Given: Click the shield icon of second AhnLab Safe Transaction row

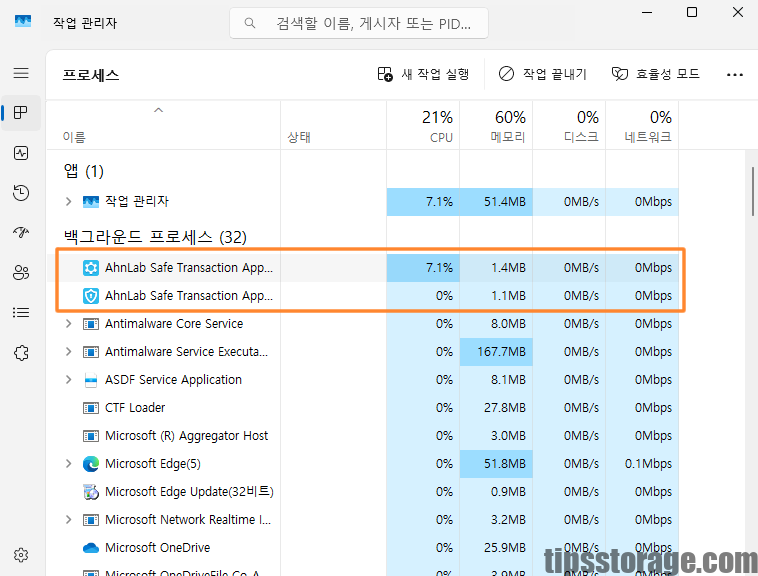Looking at the screenshot, I should 91,296.
